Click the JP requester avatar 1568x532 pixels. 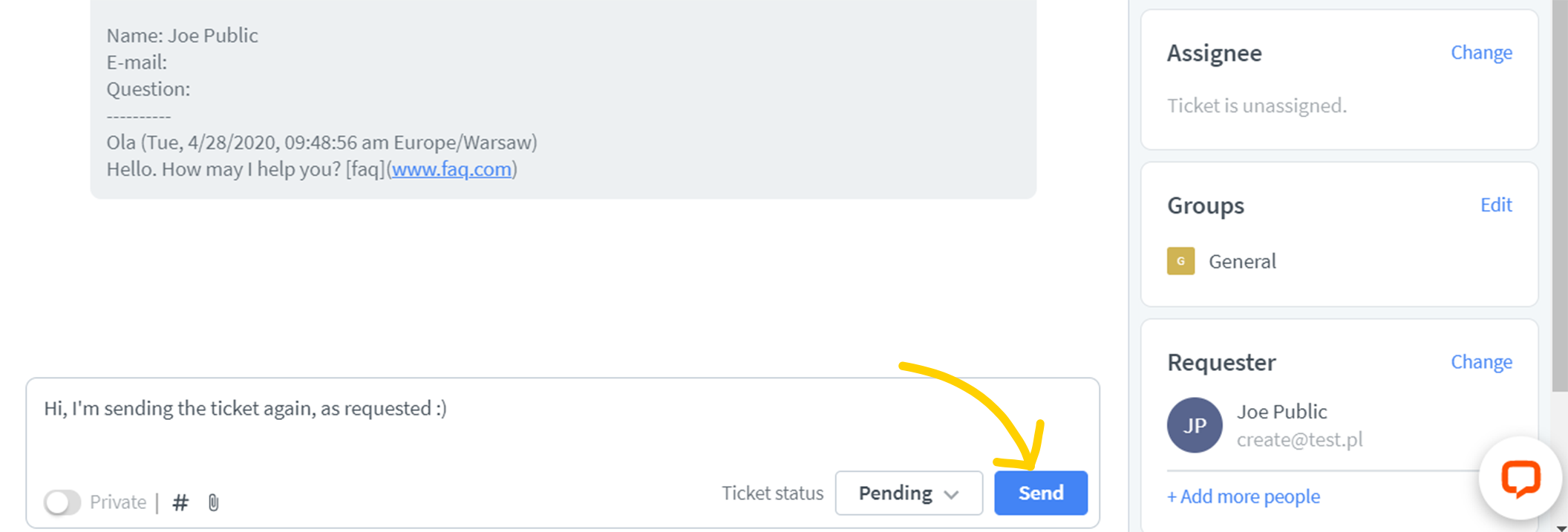[1194, 425]
